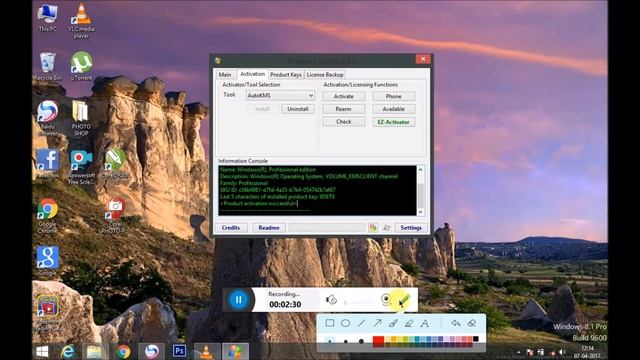Image resolution: width=640 pixels, height=360 pixels.
Task: Choose the medium pen thickness dot
Action: [346, 341]
